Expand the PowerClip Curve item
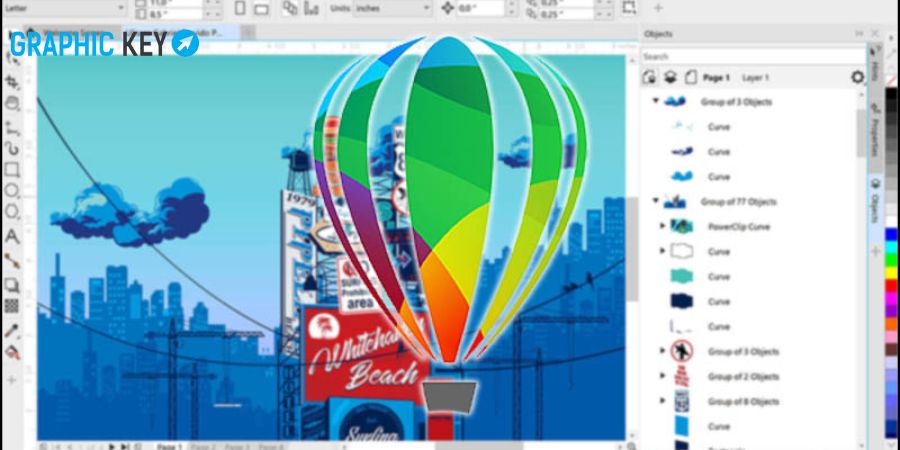This screenshot has height=450, width=900. click(x=662, y=226)
